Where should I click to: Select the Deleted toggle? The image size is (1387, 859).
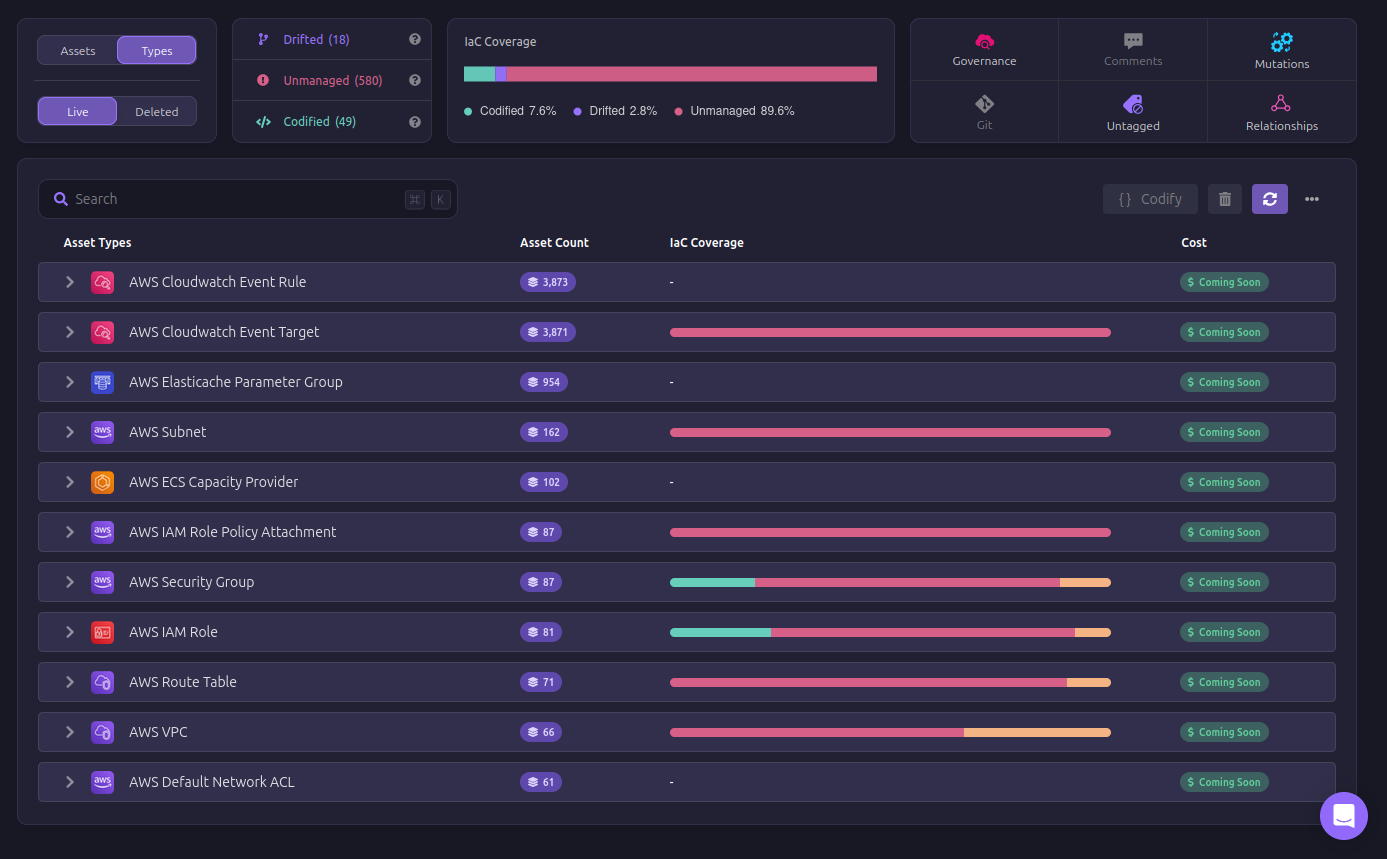click(157, 112)
